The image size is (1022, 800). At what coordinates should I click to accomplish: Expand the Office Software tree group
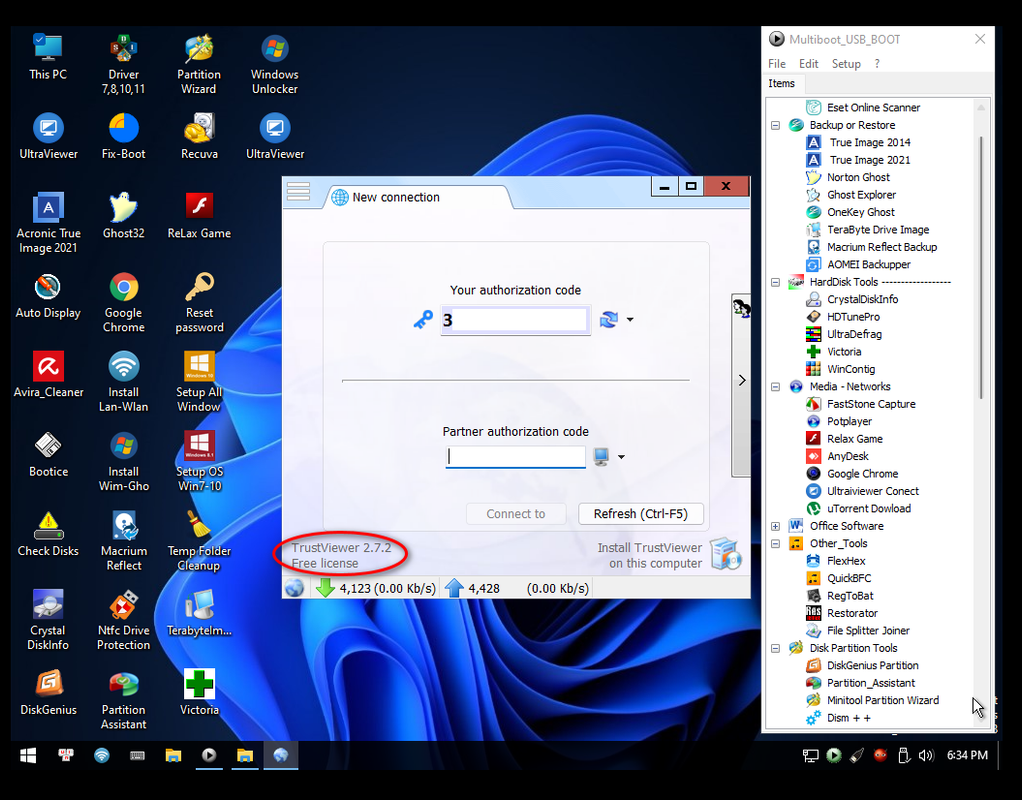(x=776, y=526)
